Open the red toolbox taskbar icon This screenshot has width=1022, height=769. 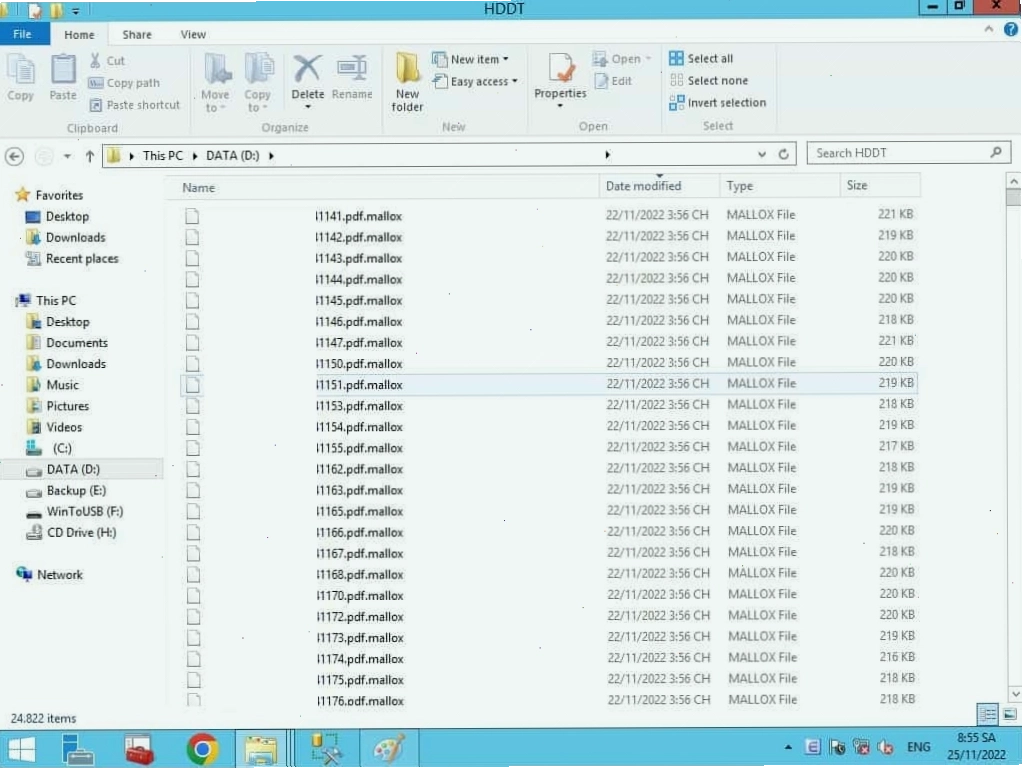tap(138, 749)
